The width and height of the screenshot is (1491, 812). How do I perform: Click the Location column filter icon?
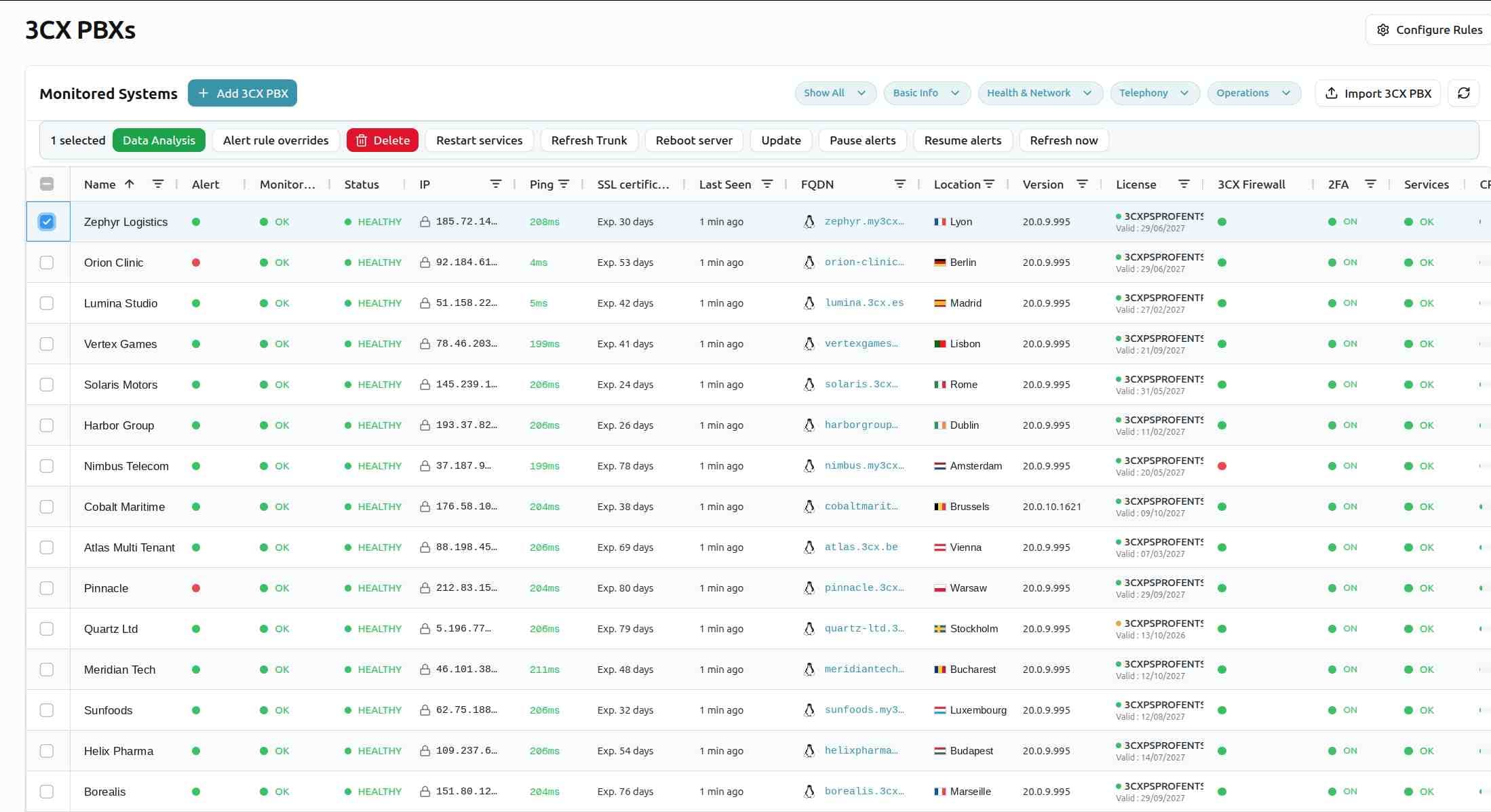(x=989, y=184)
